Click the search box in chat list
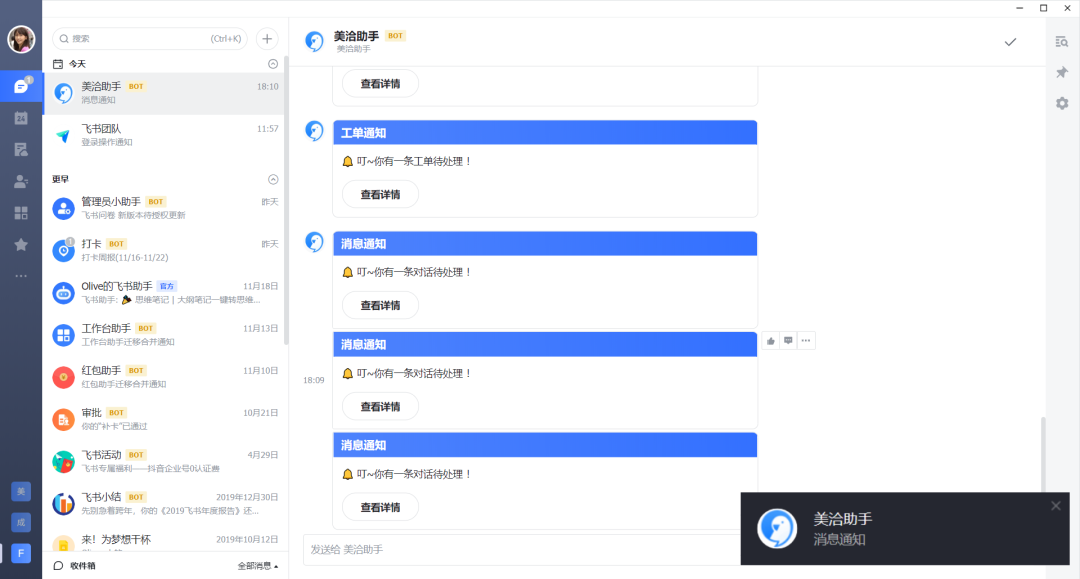Screen dimensions: 1080x579 [149, 39]
